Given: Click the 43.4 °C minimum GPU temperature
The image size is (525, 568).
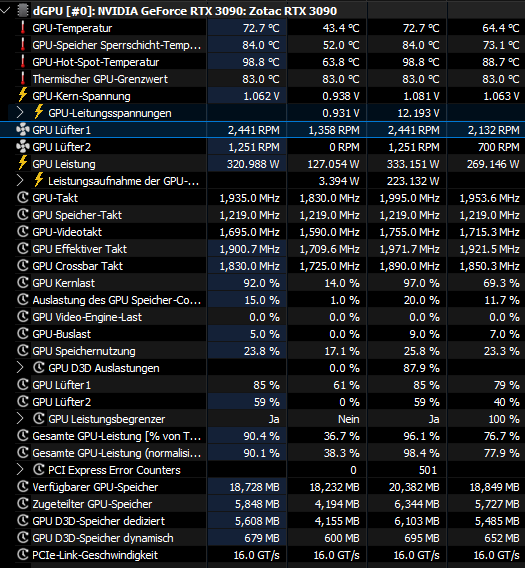Looking at the screenshot, I should point(341,28).
